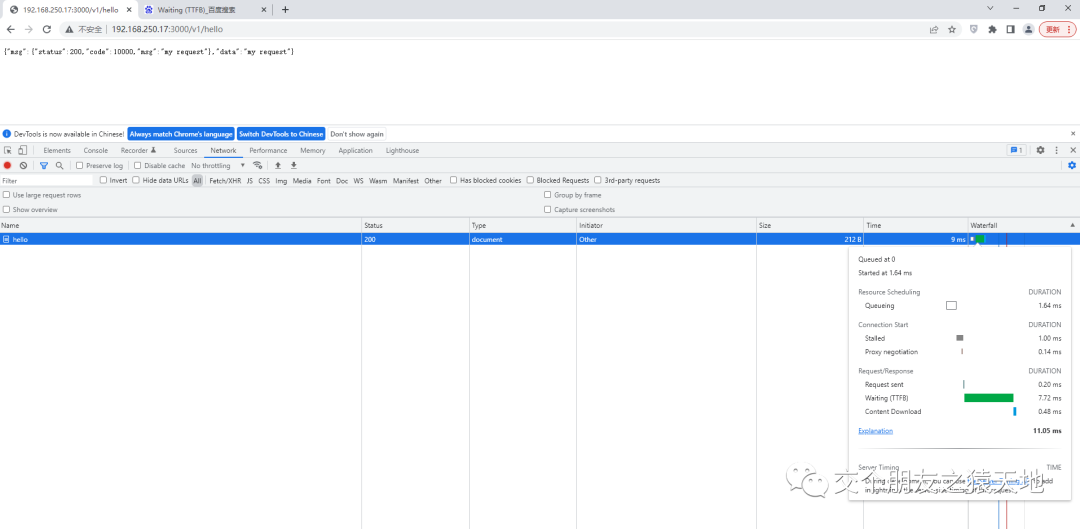
Task: Click Waterfall column sort arrow
Action: (1072, 225)
